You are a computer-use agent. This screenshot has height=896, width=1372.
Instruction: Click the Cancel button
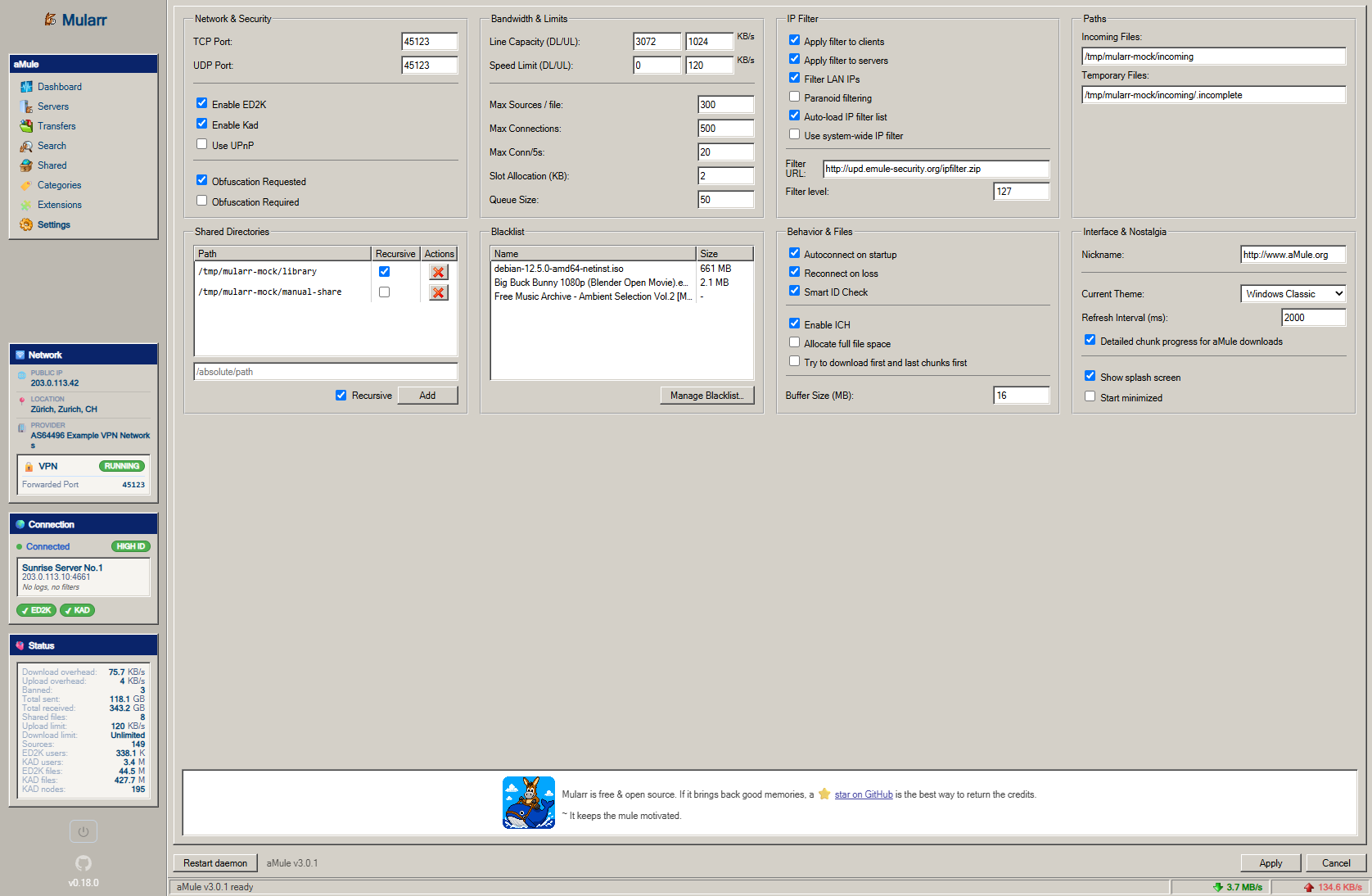tap(1336, 863)
